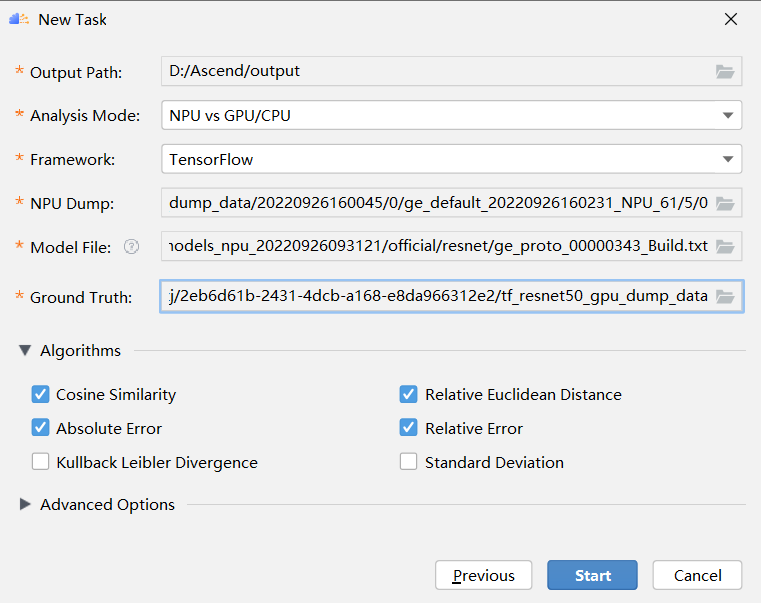Click the New Task window app icon
761x603 pixels.
tap(18, 19)
